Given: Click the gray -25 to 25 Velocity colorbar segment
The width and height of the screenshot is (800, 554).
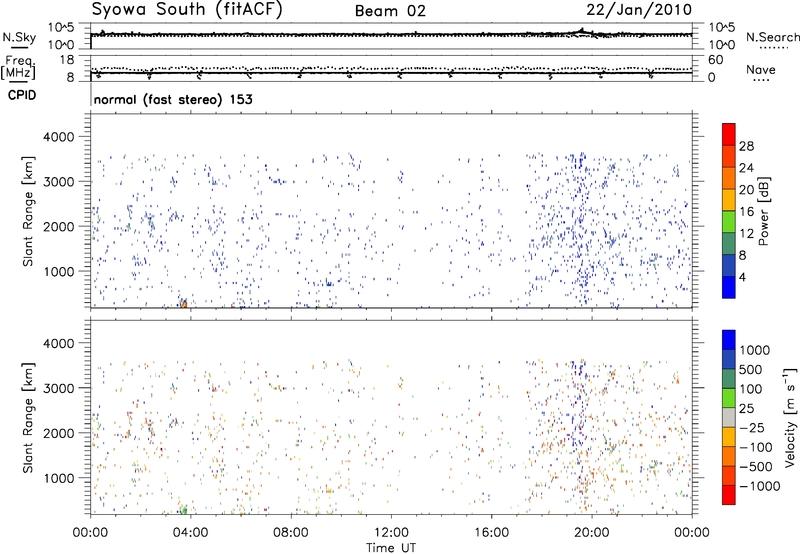Looking at the screenshot, I should [729, 417].
